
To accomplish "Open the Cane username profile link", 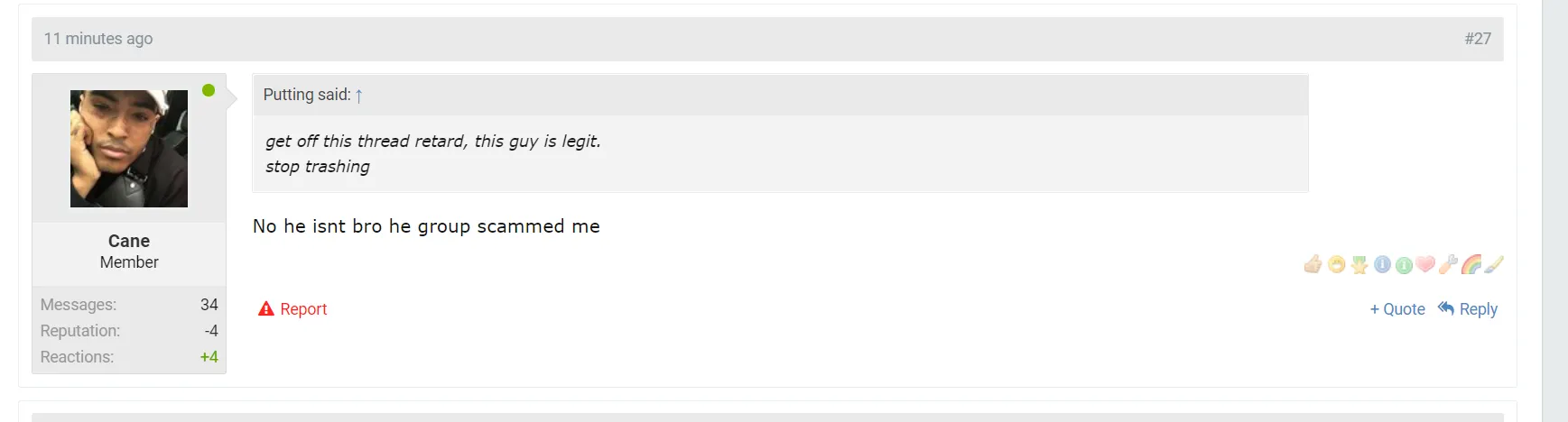I will [129, 241].
